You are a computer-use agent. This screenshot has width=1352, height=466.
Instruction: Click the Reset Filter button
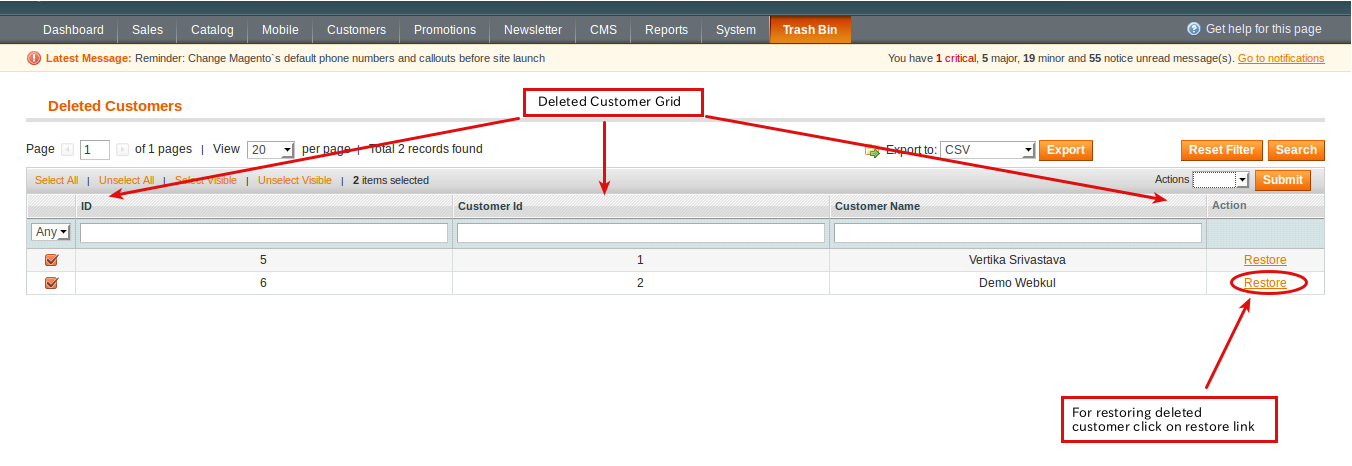(1222, 150)
